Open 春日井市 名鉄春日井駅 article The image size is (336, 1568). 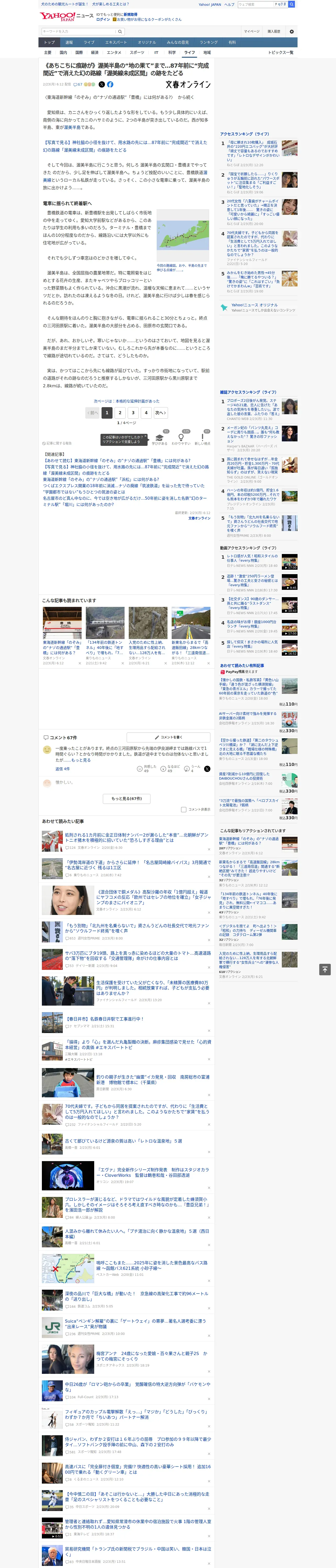pyautogui.click(x=105, y=1018)
